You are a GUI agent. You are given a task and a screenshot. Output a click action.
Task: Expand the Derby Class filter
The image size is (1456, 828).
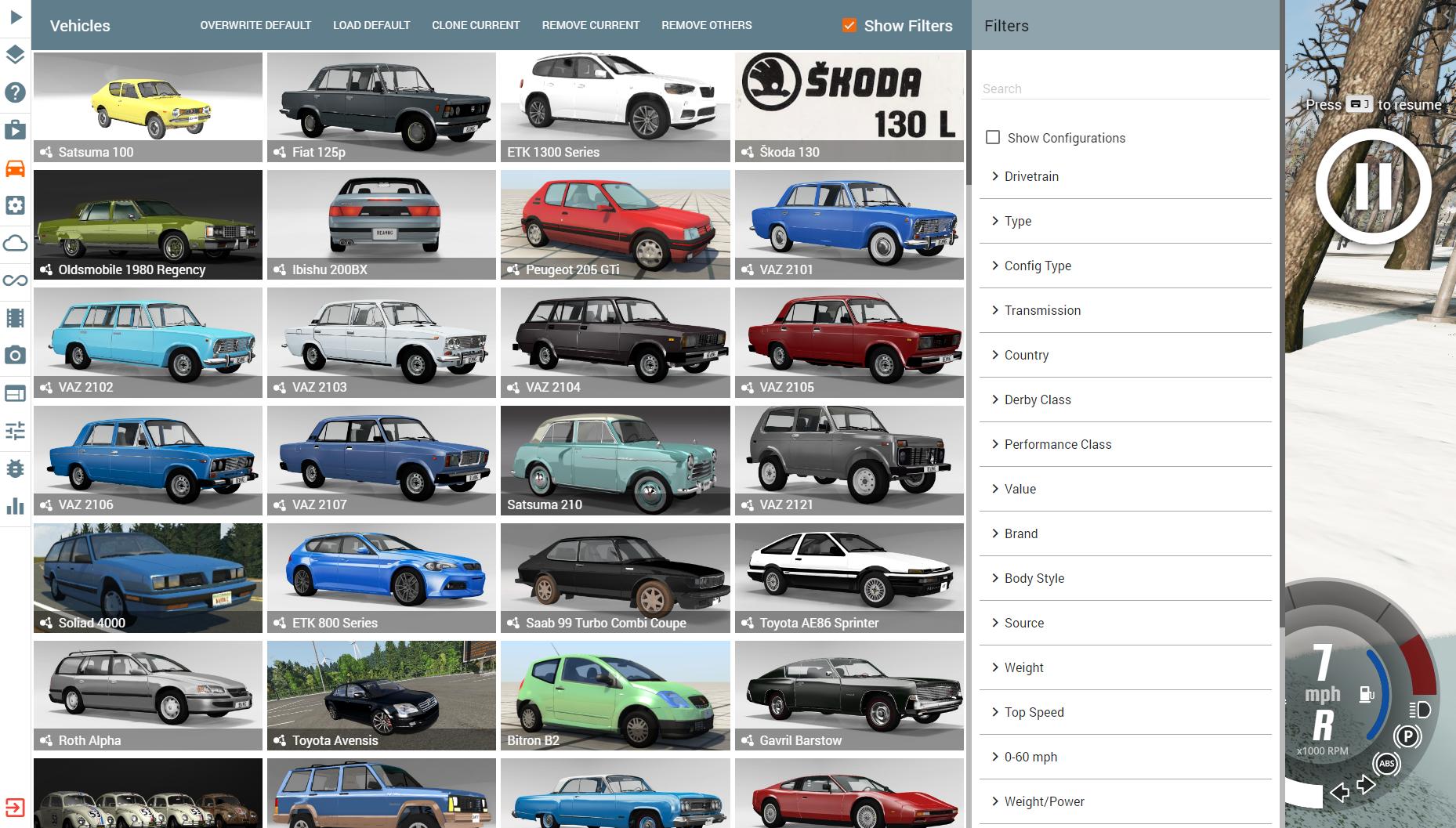tap(1125, 400)
